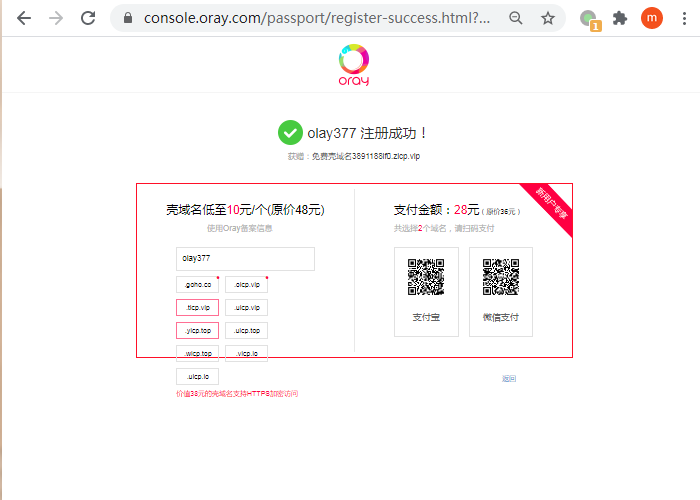Click the '共选择2个域名，请扫码支付' text
Image resolution: width=700 pixels, height=500 pixels.
tap(444, 229)
